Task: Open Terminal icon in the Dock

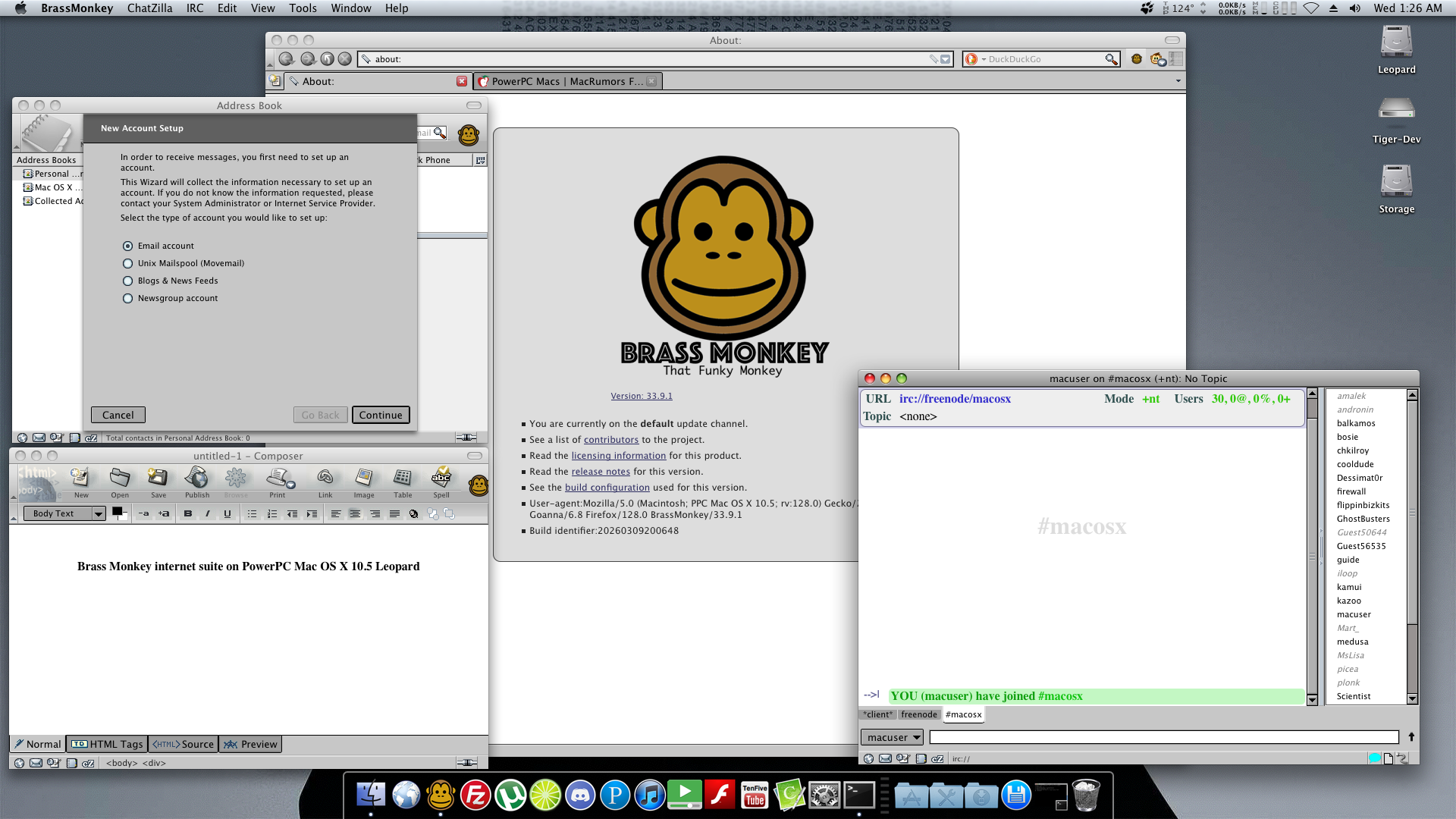Action: pyautogui.click(x=859, y=795)
